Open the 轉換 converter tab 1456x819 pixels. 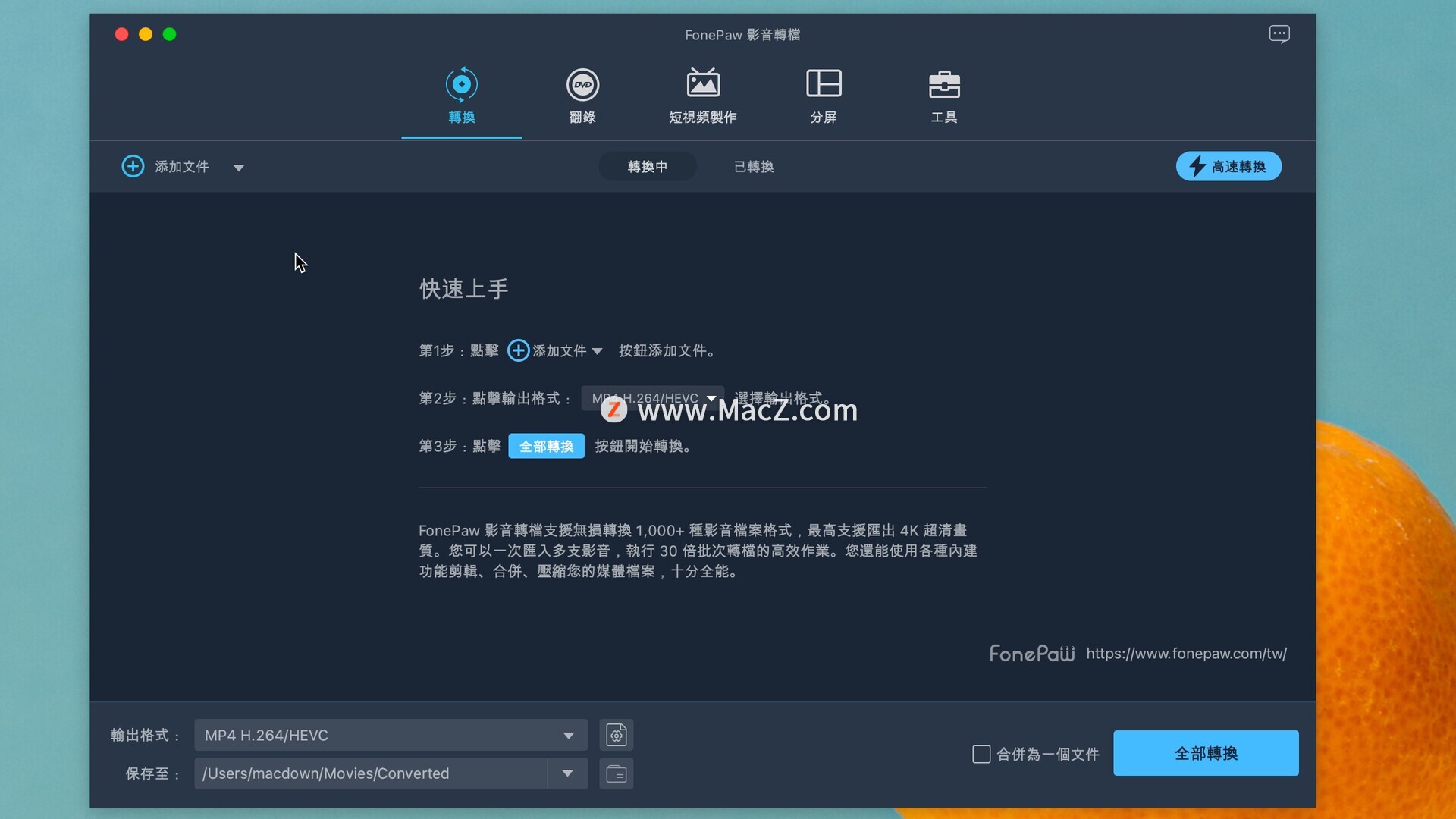461,96
